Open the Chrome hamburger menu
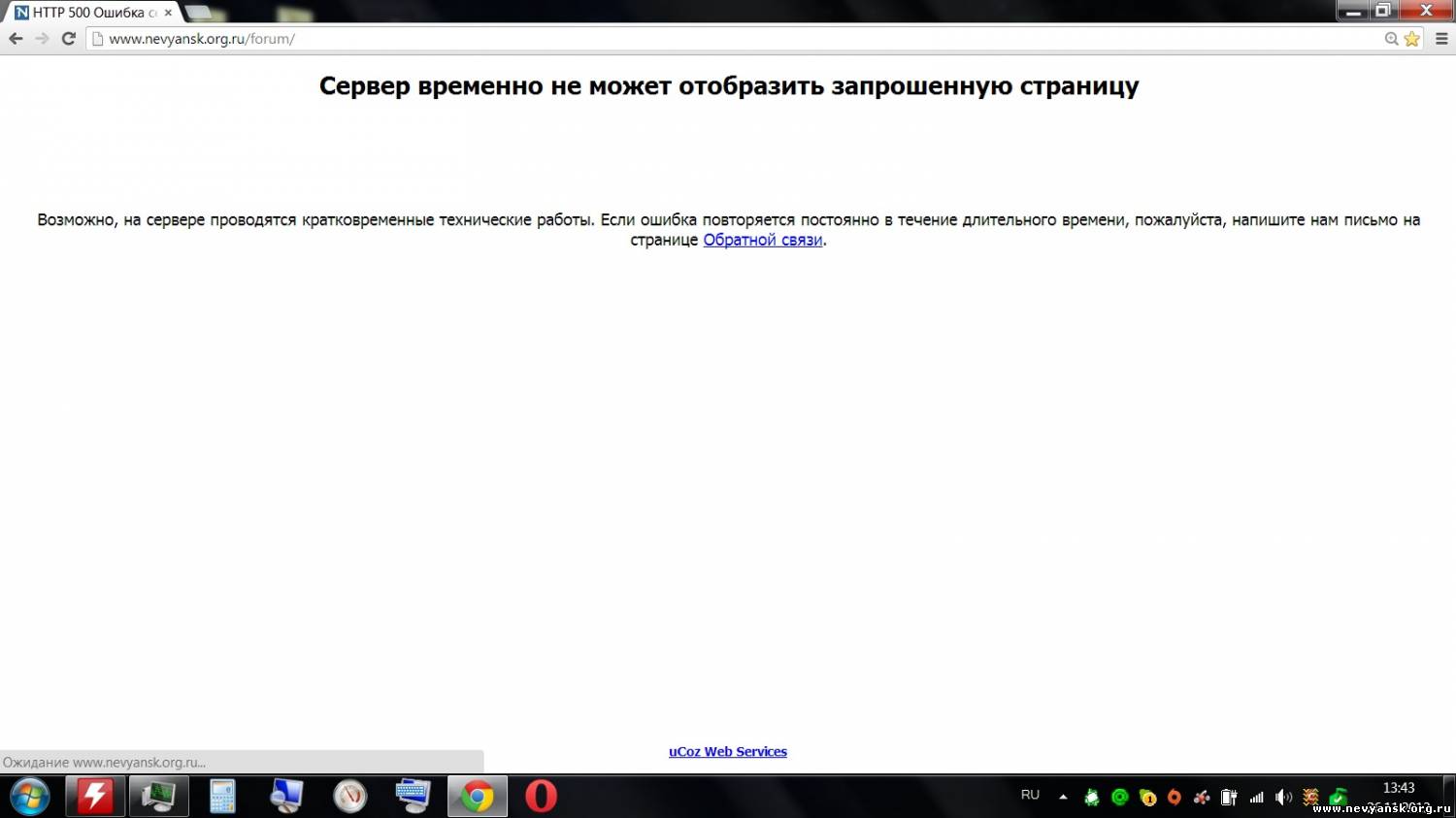 coord(1441,39)
